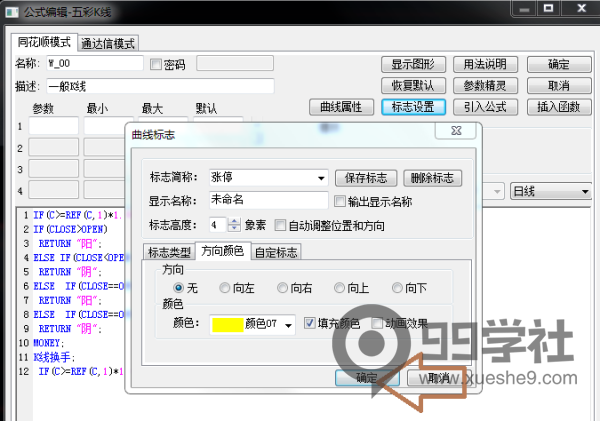Click the main window 取消 button
The image size is (600, 421).
click(x=559, y=85)
